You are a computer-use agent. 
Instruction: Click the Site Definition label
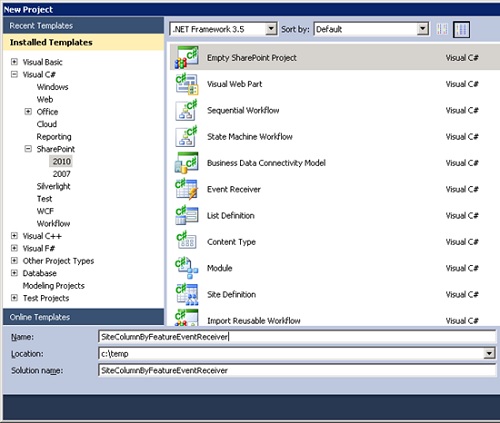point(231,295)
